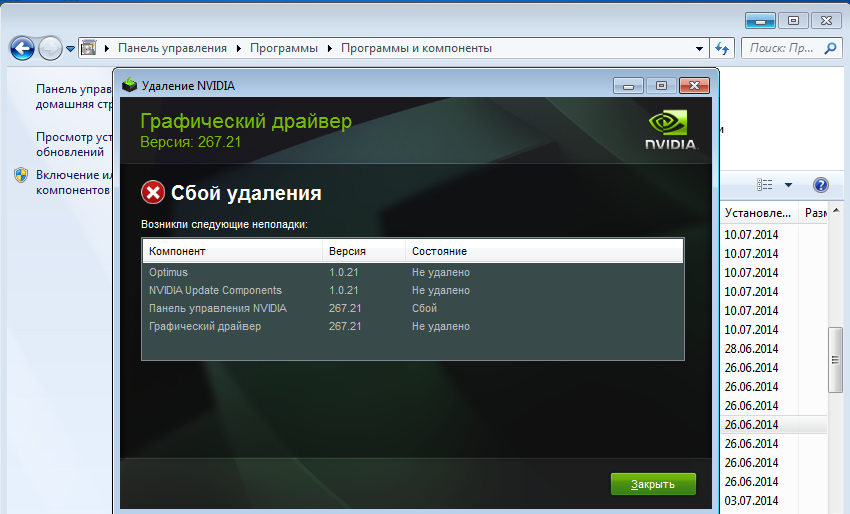Image resolution: width=850 pixels, height=514 pixels.
Task: Click the view mode icon in Explorer toolbar
Action: 764,185
